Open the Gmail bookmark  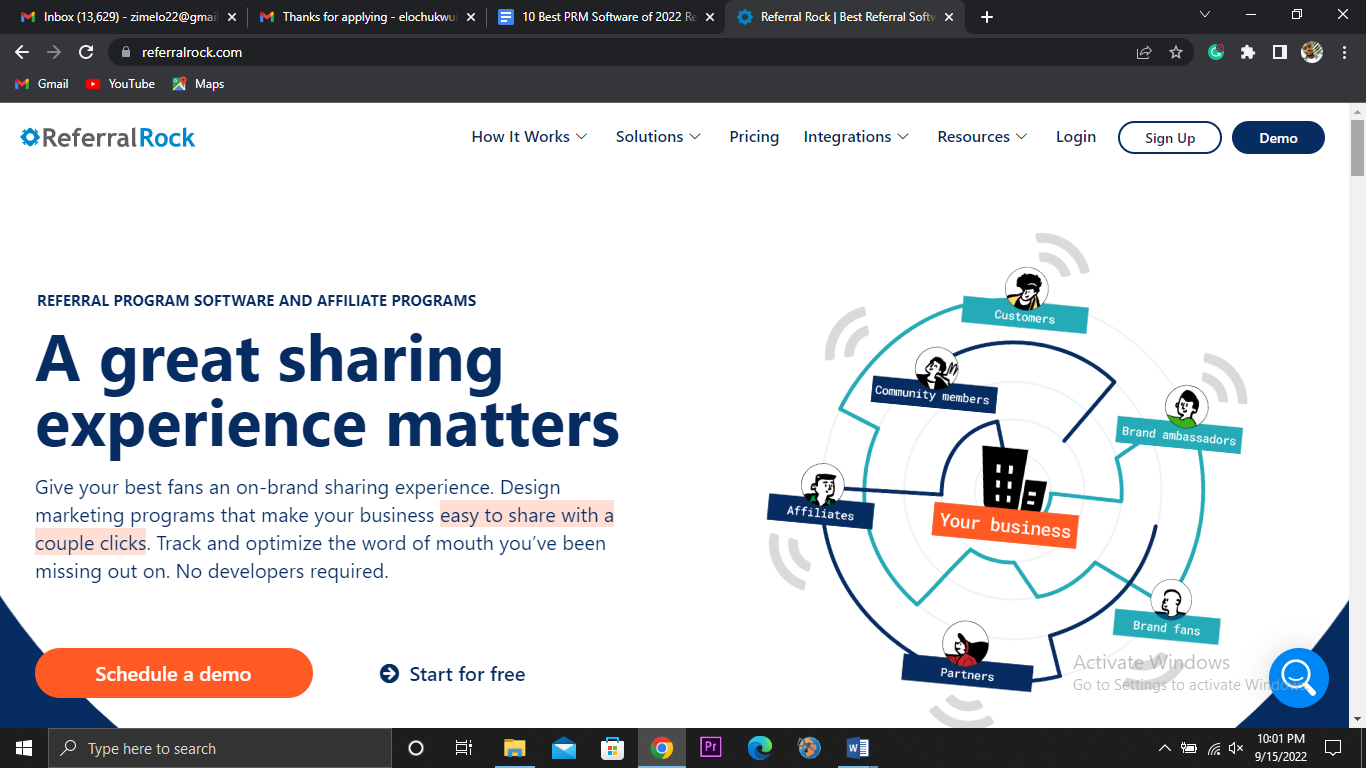(42, 84)
